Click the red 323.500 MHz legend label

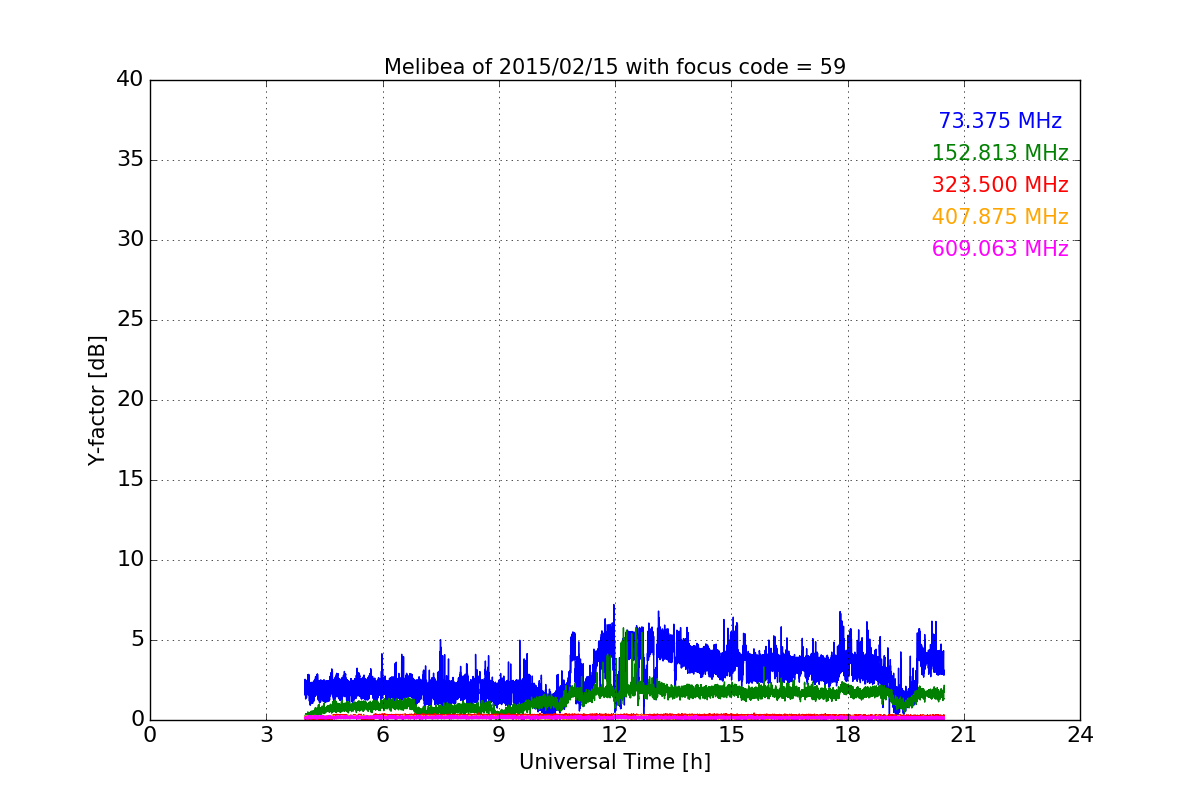[999, 185]
